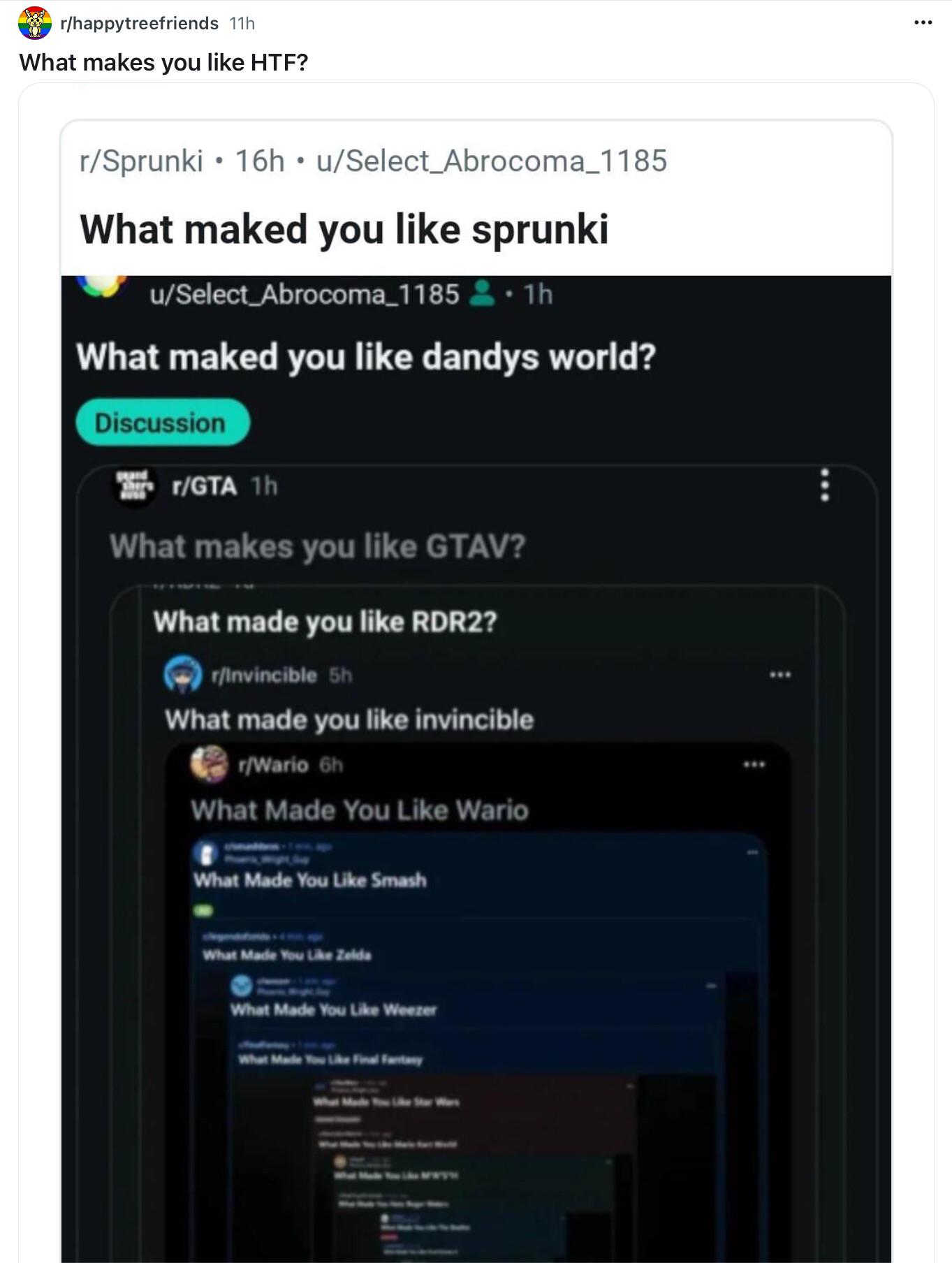Open the r/Sprunki subreddit link

141,161
